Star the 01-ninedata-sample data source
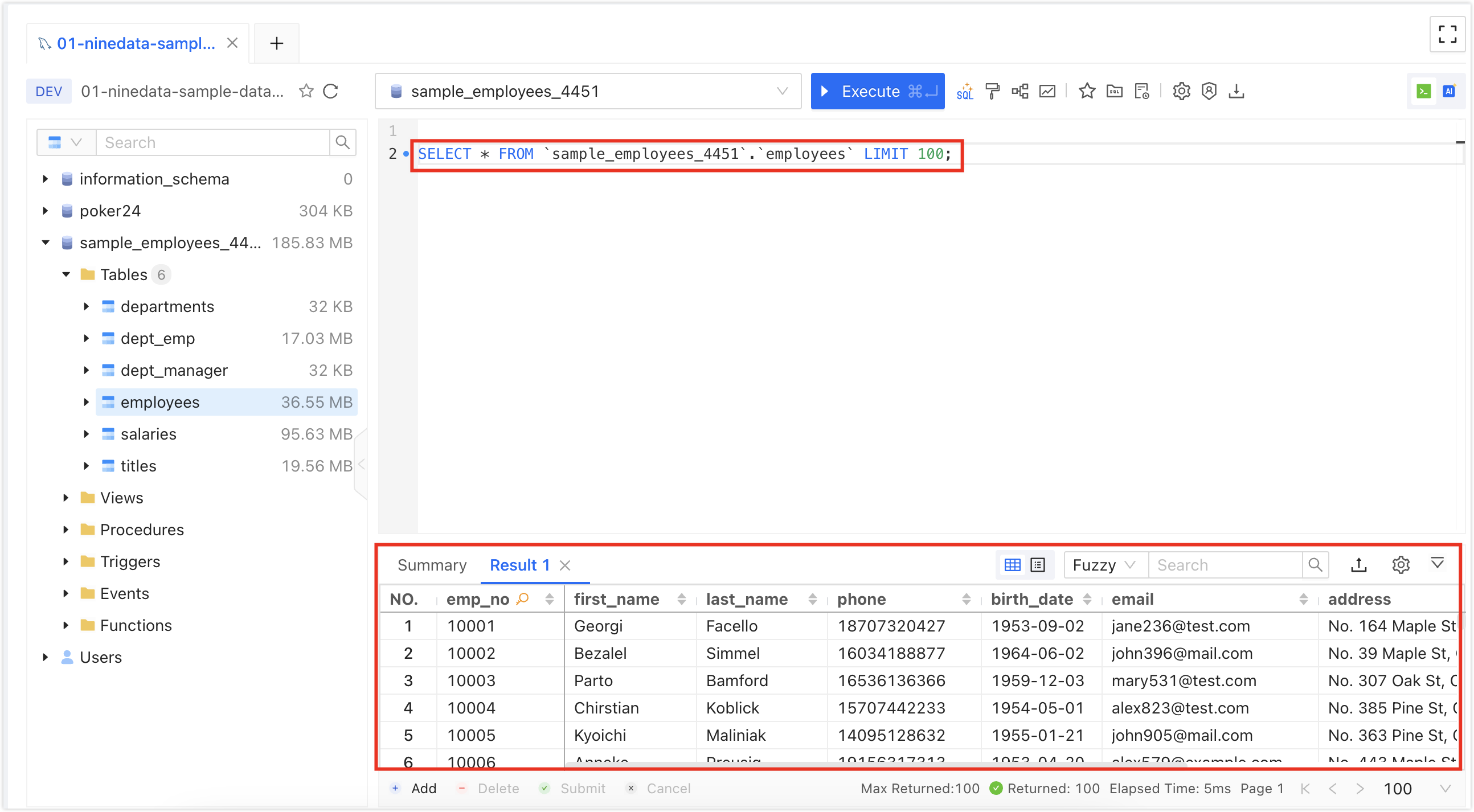 [306, 91]
